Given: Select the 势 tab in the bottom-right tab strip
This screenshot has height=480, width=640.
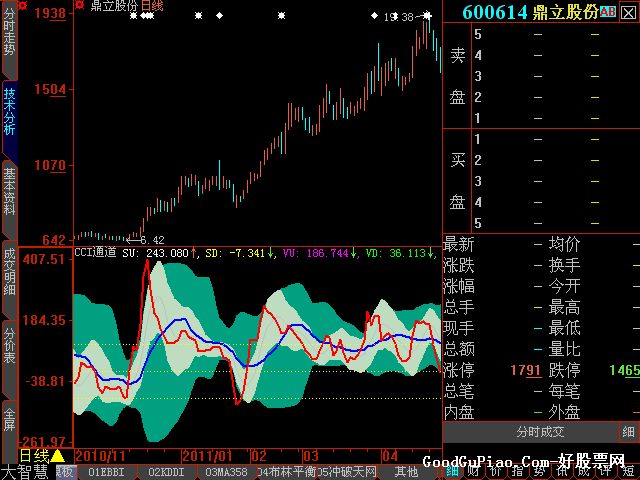Looking at the screenshot, I should tap(540, 472).
